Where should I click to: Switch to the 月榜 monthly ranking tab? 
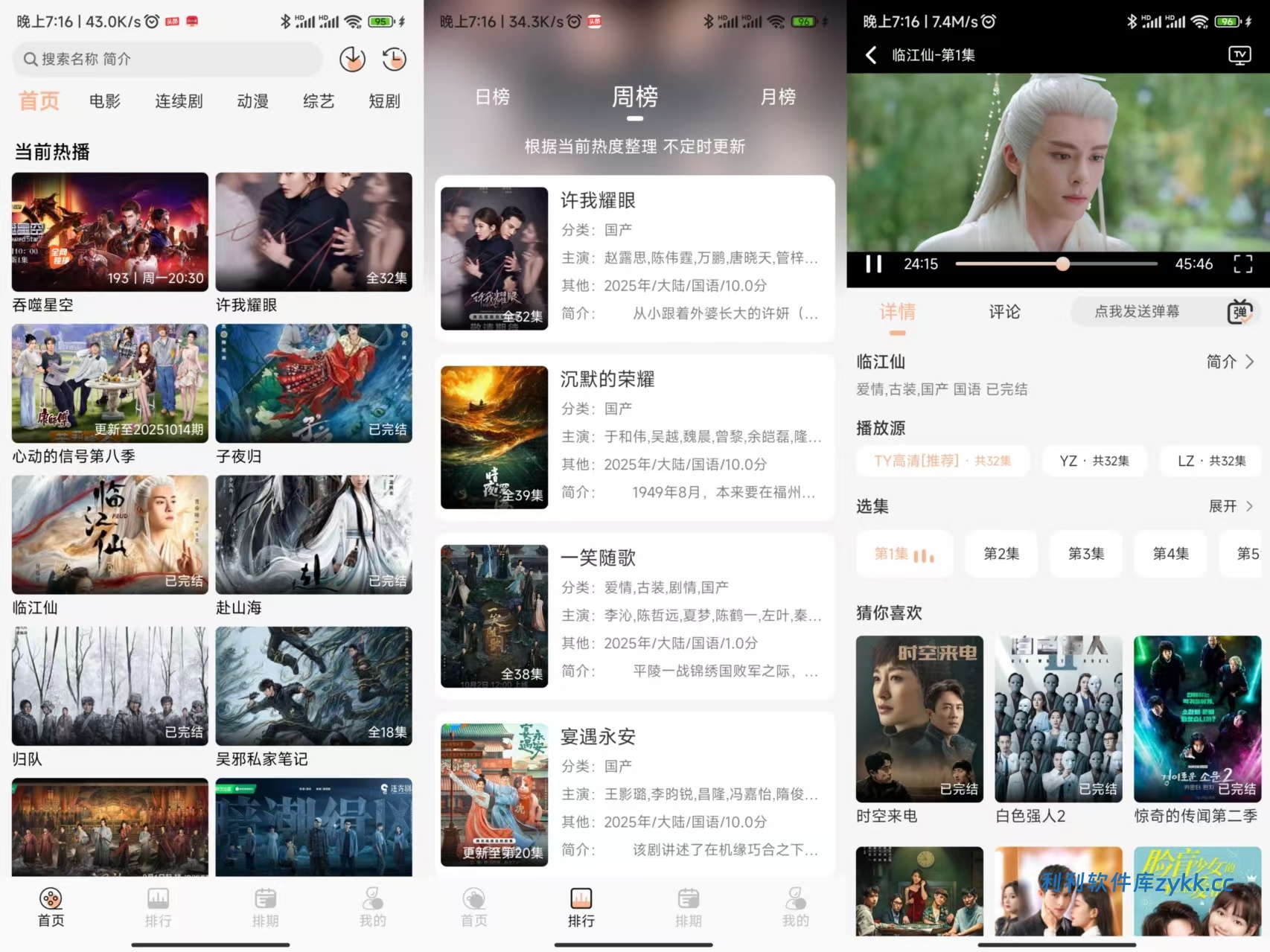pyautogui.click(x=778, y=97)
